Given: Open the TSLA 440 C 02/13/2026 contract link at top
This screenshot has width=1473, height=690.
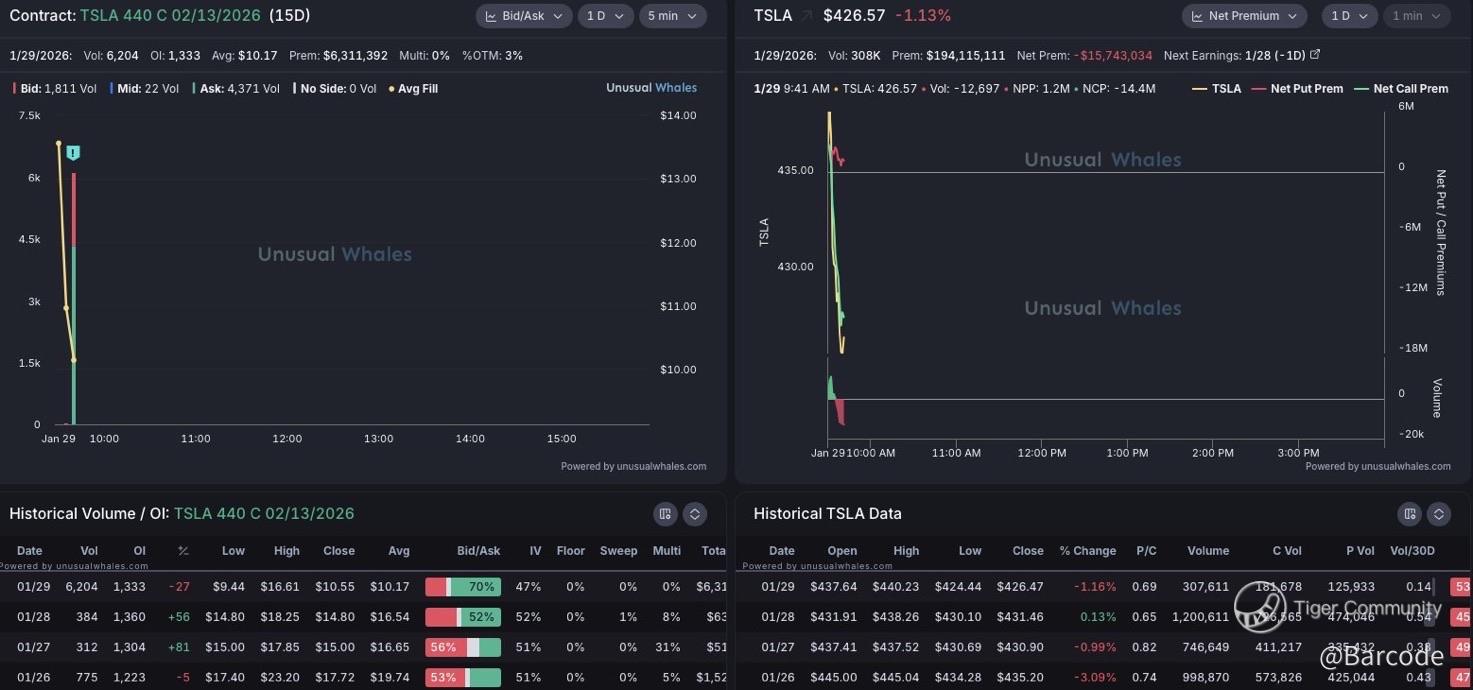Looking at the screenshot, I should pos(170,16).
